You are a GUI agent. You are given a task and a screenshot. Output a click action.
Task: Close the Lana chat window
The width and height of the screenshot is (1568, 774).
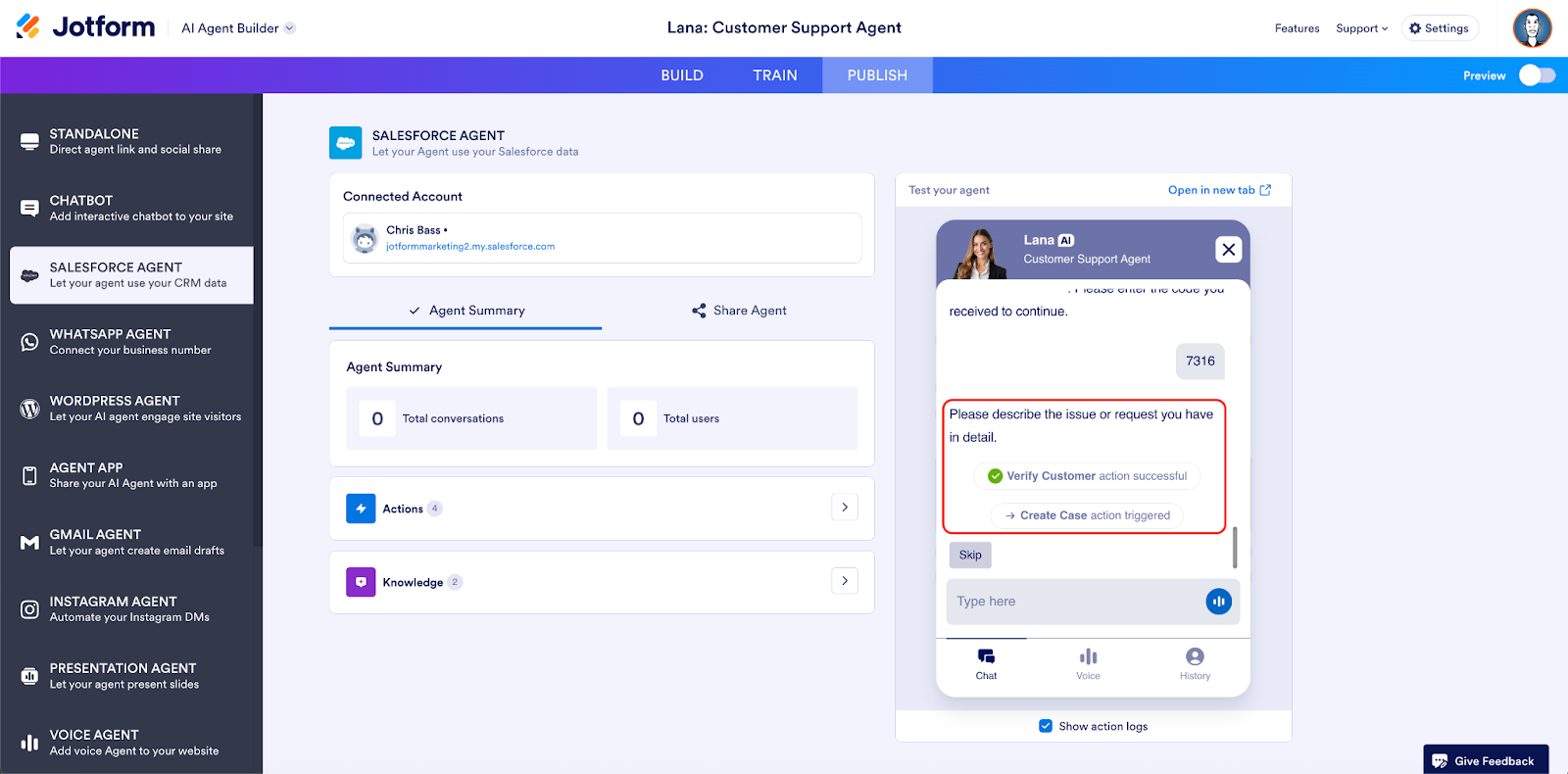[1228, 250]
